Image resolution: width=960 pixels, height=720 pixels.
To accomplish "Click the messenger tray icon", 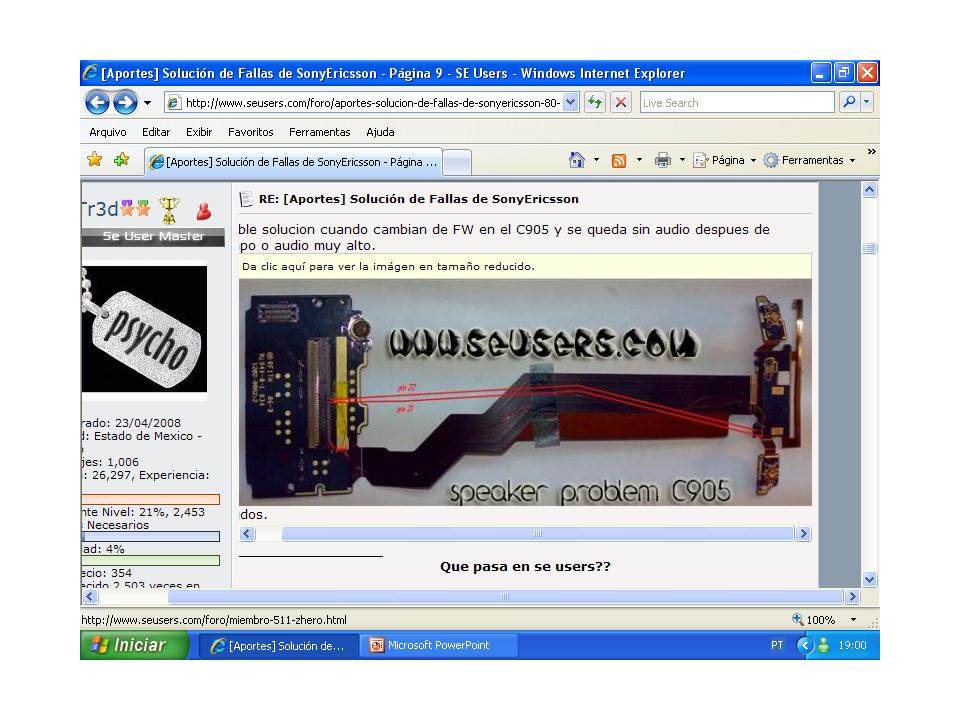I will click(x=823, y=645).
